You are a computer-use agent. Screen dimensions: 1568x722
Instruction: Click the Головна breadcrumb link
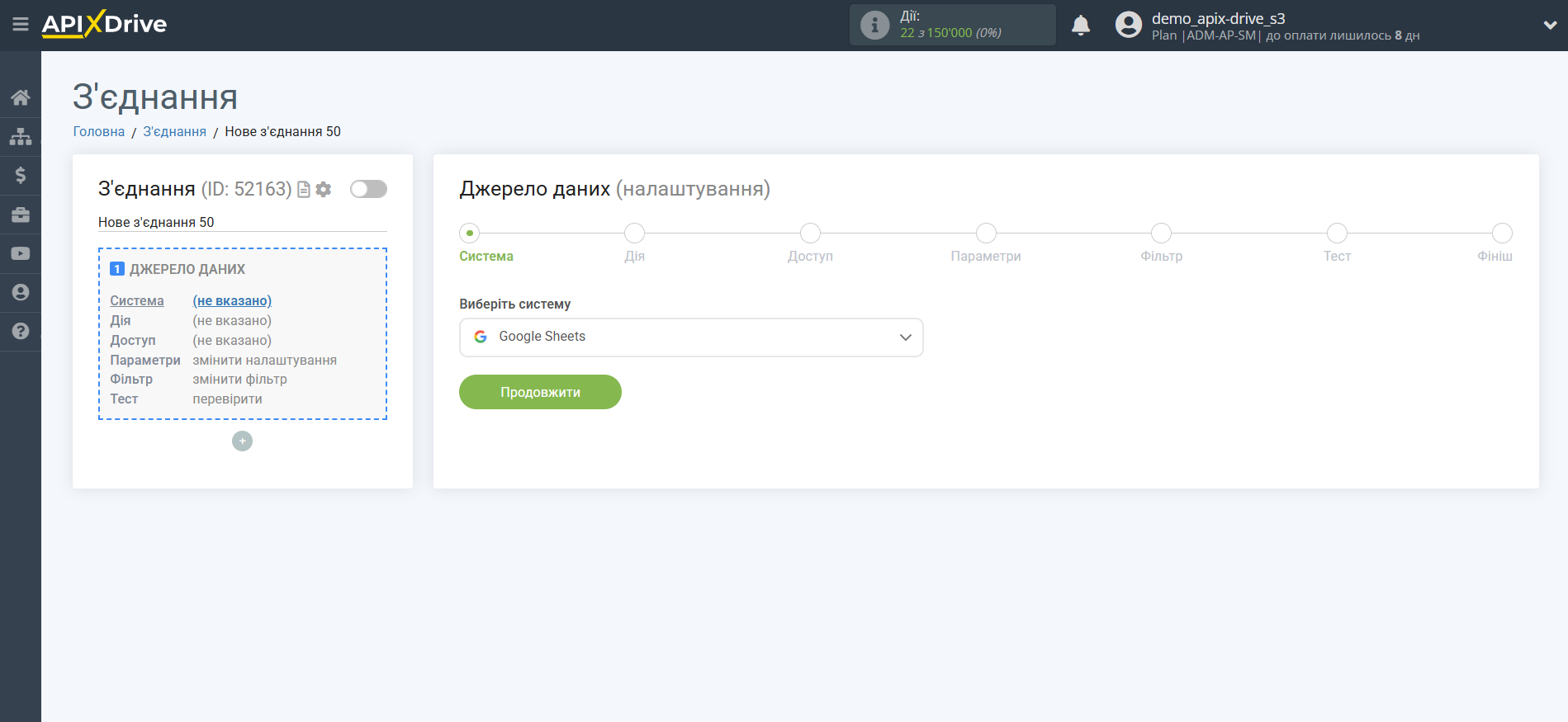click(99, 131)
